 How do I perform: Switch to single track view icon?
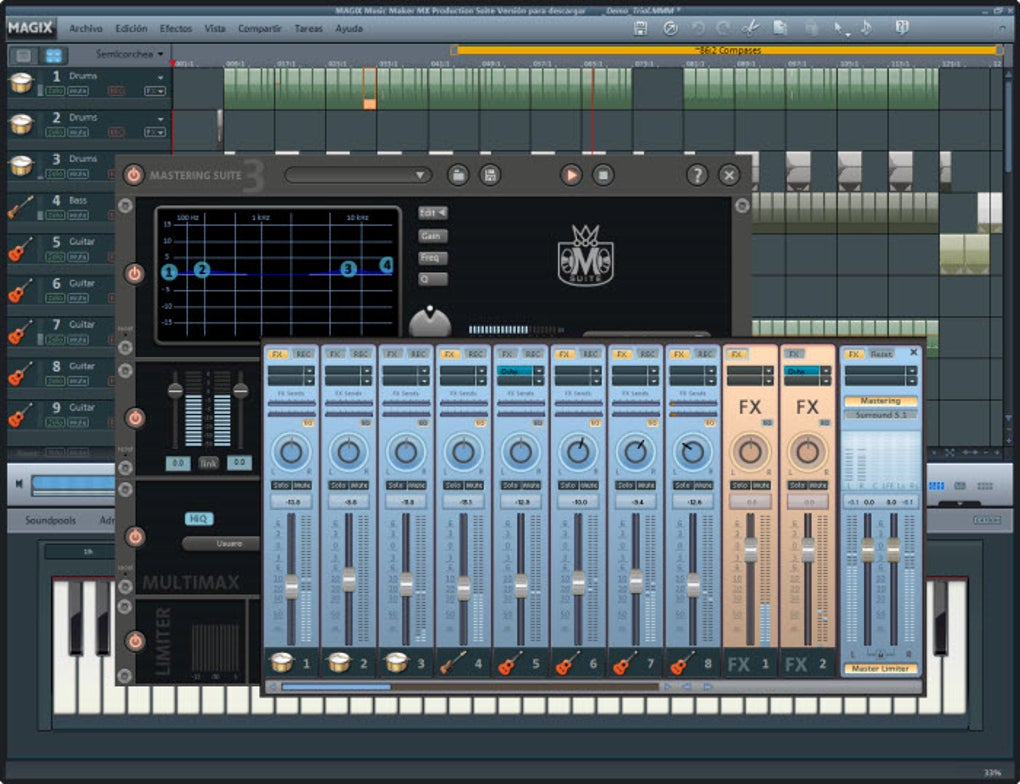click(x=23, y=55)
